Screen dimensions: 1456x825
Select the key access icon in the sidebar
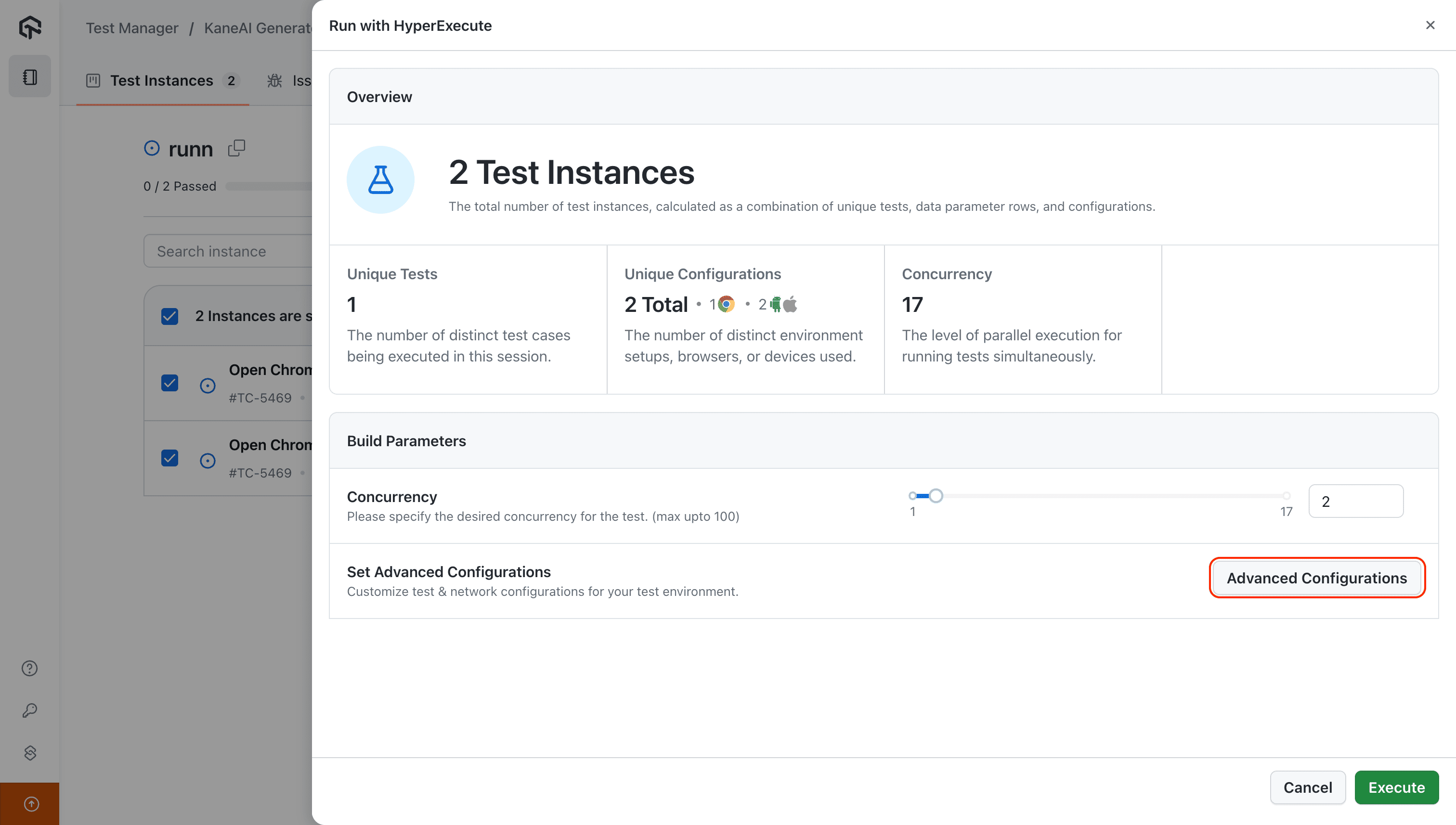click(29, 710)
